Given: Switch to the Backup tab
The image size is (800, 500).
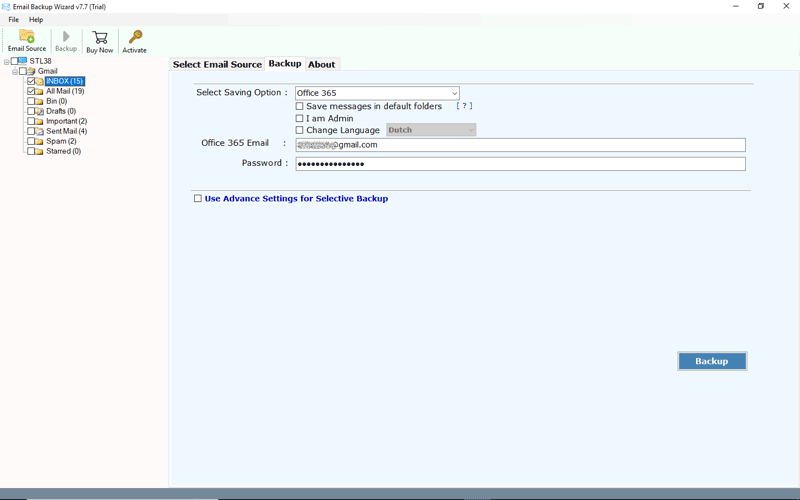Looking at the screenshot, I should pyautogui.click(x=285, y=63).
